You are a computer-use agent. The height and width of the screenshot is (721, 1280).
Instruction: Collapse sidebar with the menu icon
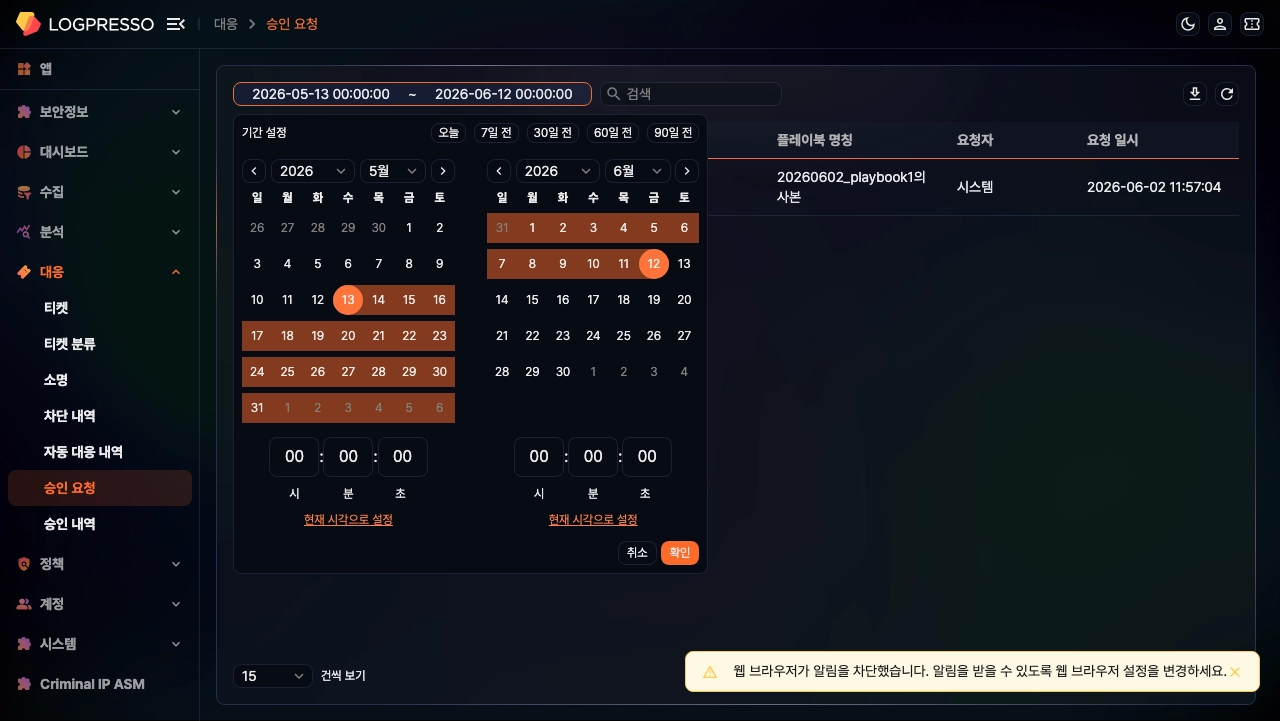[x=176, y=24]
